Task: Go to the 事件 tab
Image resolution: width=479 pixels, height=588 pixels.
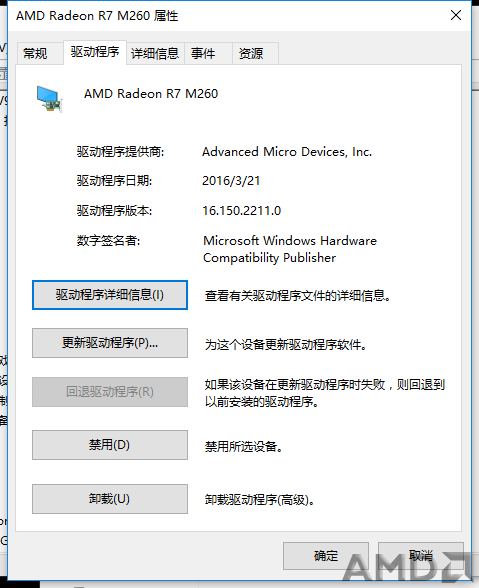Action: pos(208,53)
